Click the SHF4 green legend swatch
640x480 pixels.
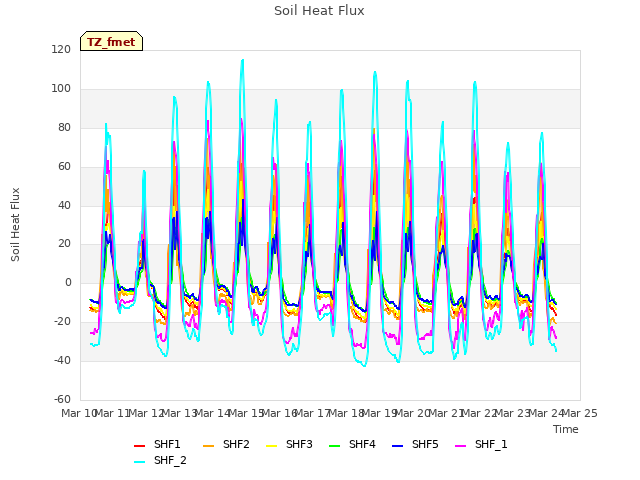pyautogui.click(x=334, y=446)
